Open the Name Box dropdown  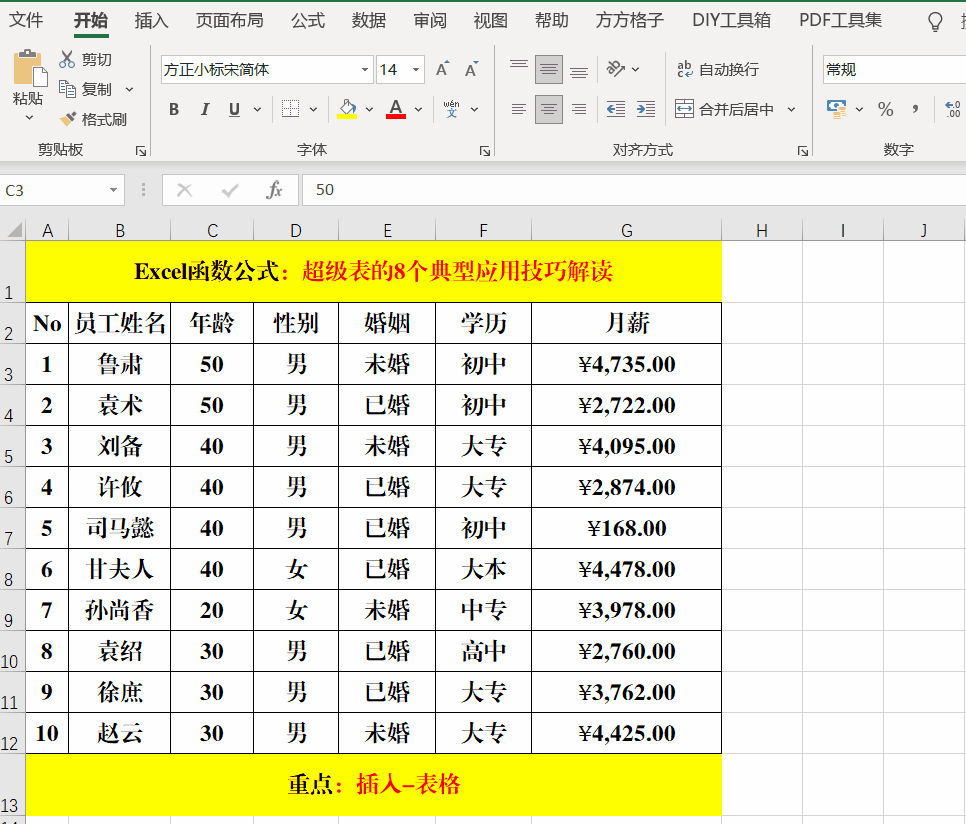click(x=113, y=190)
